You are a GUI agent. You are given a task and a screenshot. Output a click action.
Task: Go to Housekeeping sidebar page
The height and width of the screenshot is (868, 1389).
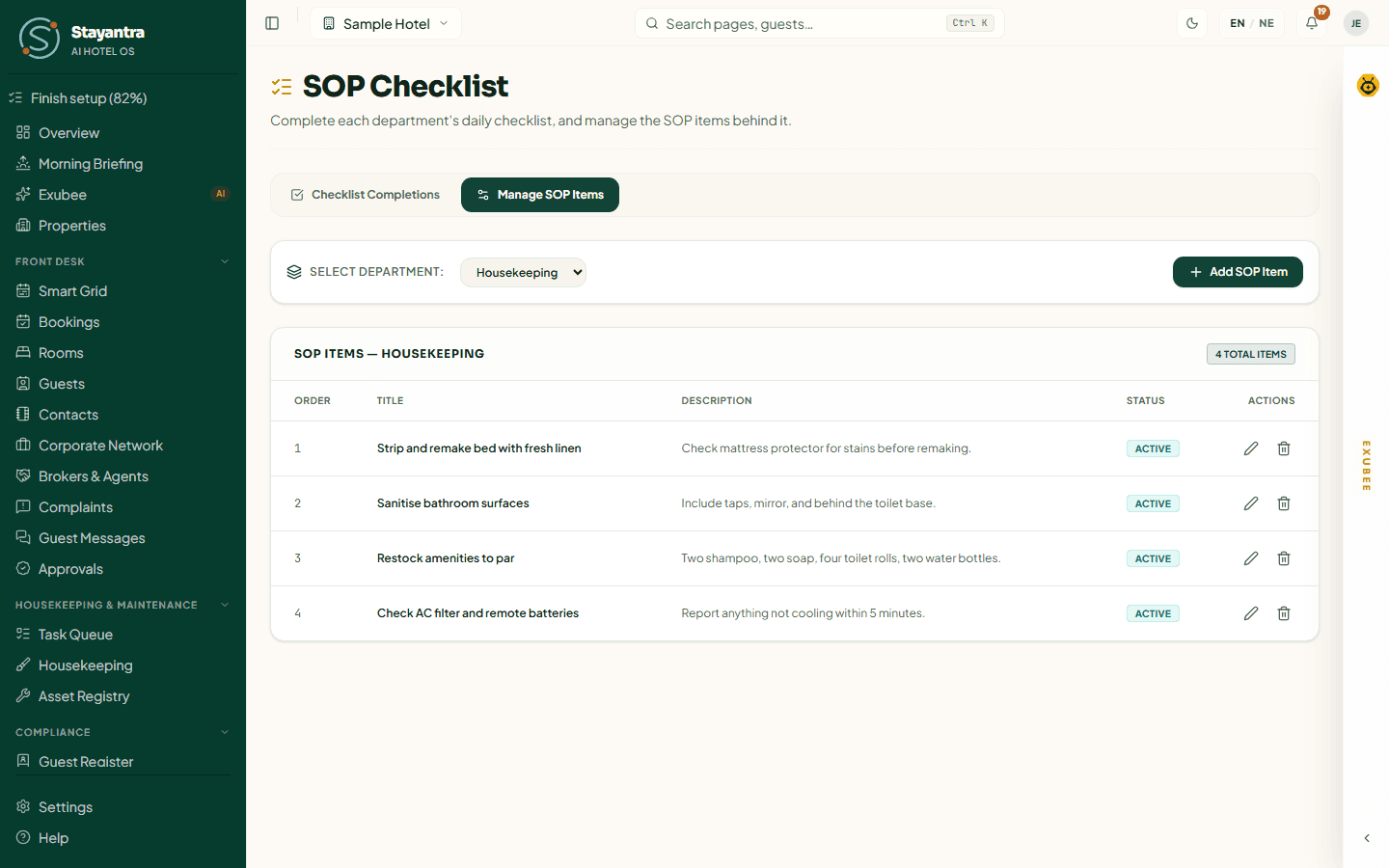pos(123,665)
